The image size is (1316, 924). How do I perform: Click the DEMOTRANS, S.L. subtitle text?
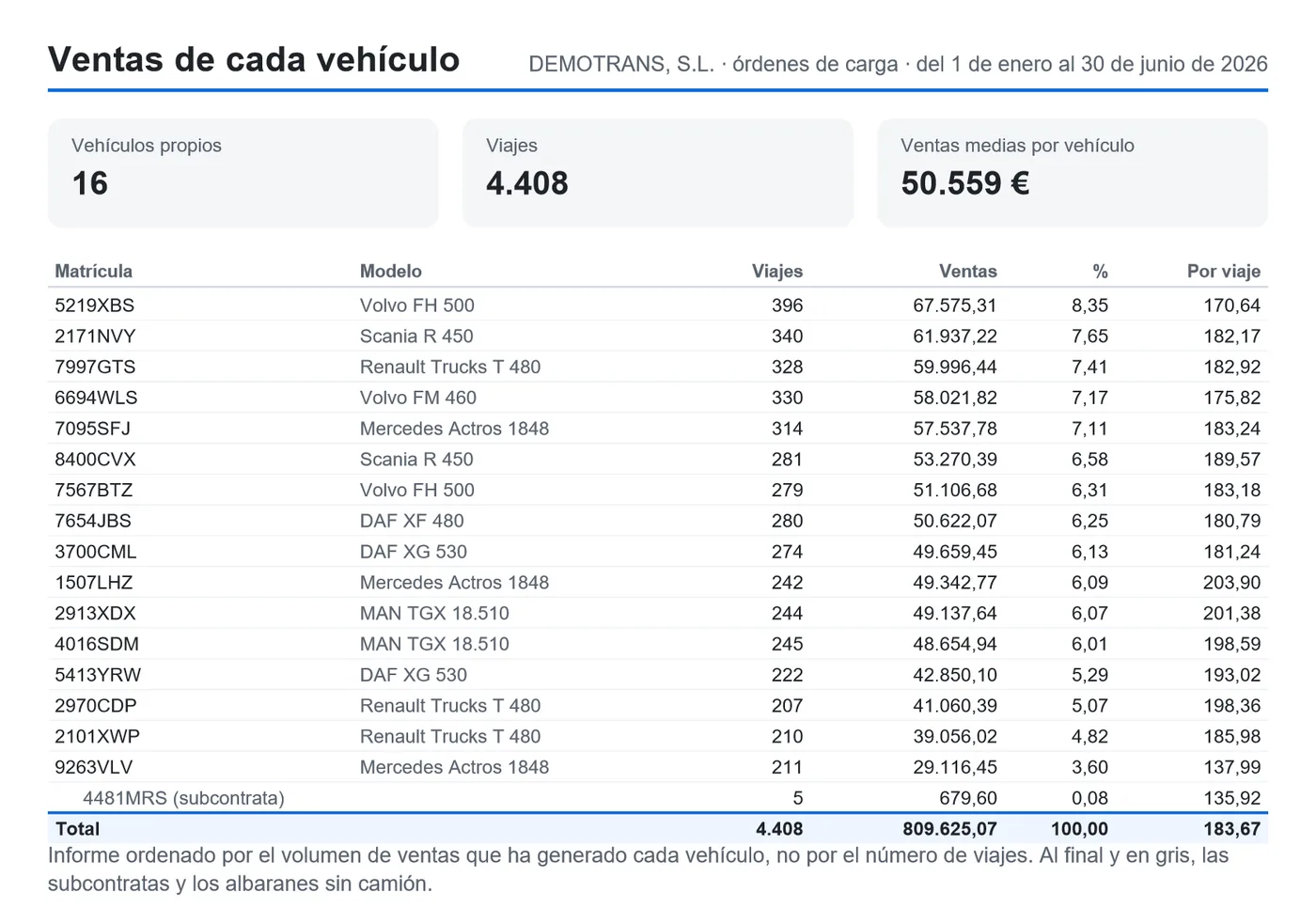tap(898, 64)
